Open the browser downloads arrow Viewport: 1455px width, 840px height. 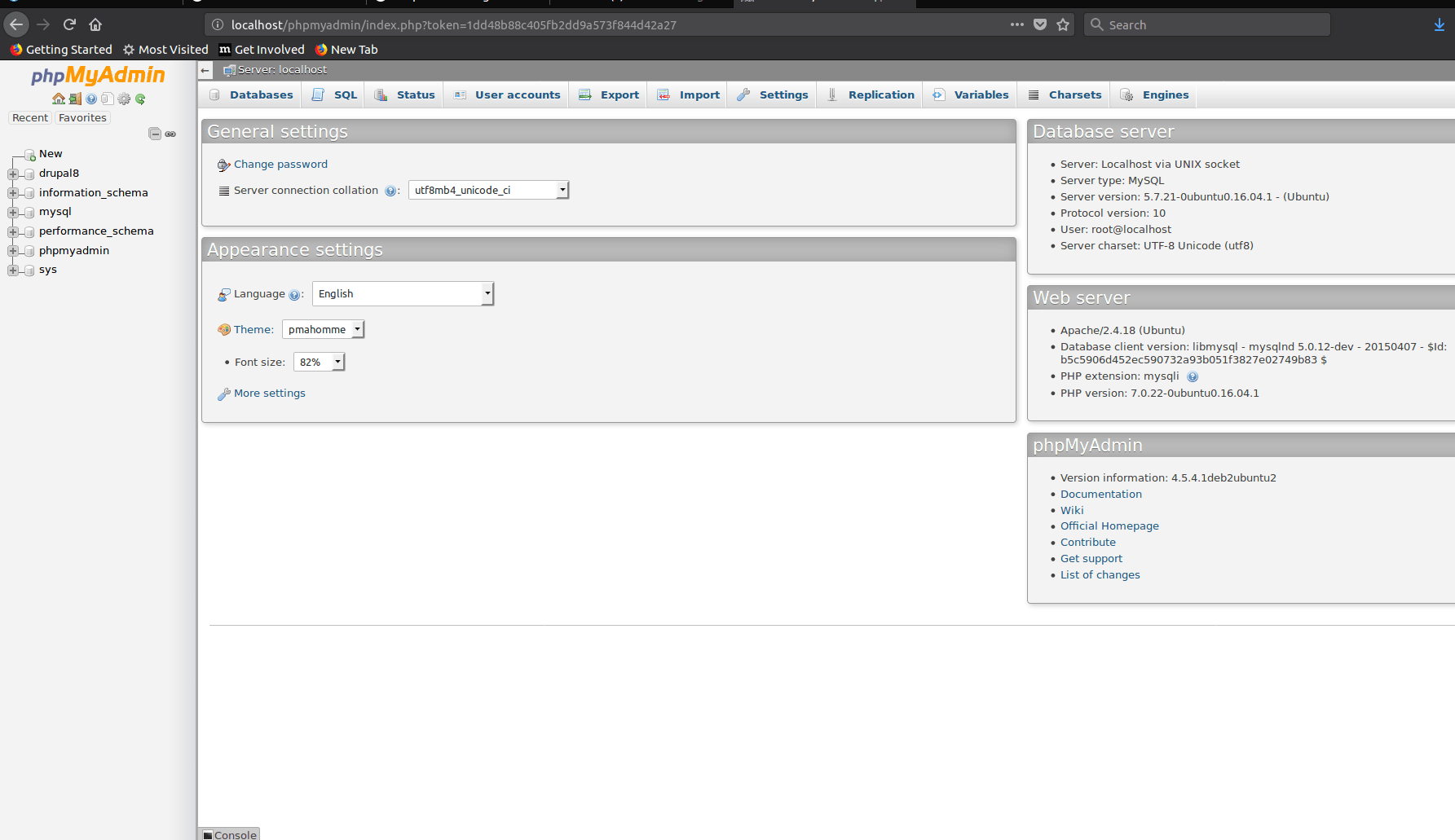click(1440, 24)
